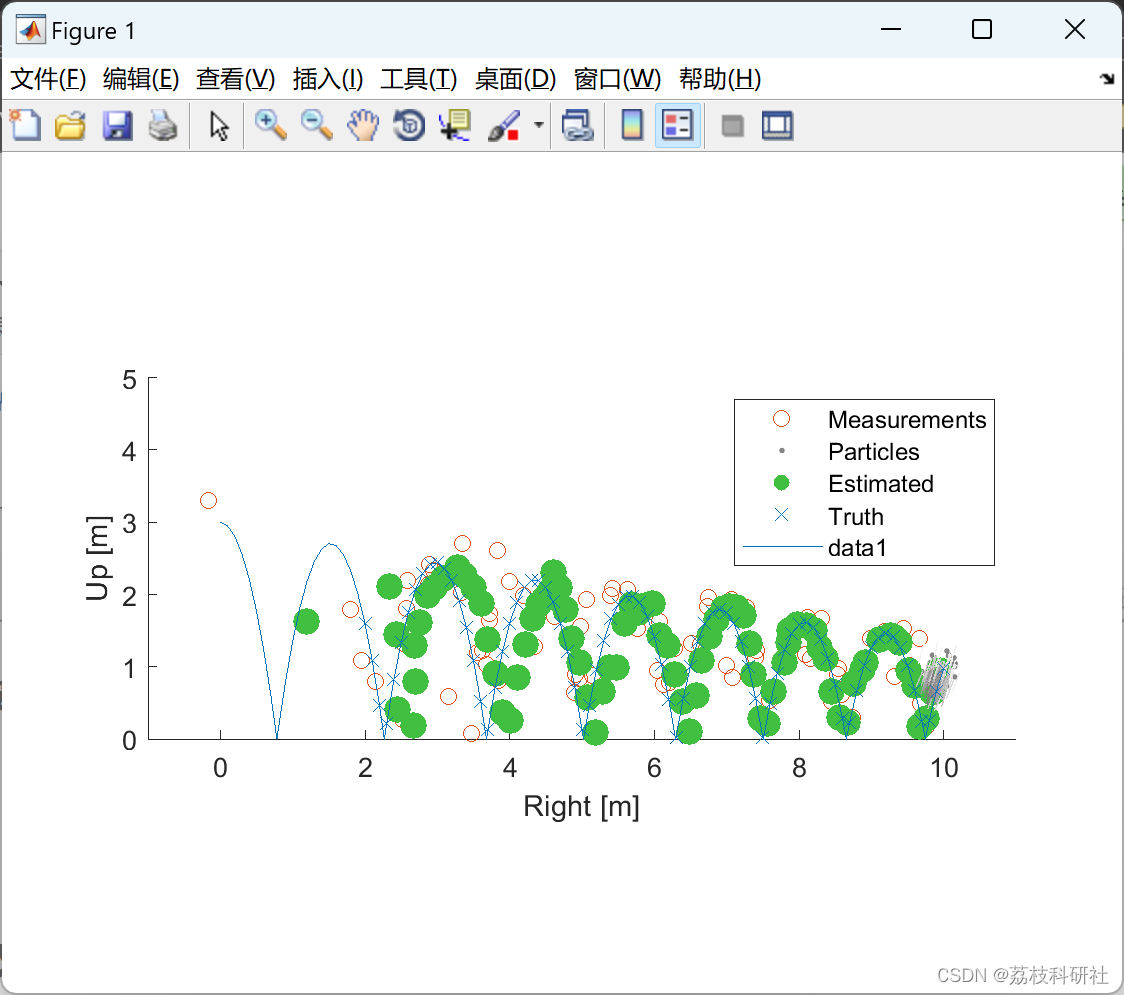Select the Rotate 3D tool
The height and width of the screenshot is (995, 1124).
408,125
